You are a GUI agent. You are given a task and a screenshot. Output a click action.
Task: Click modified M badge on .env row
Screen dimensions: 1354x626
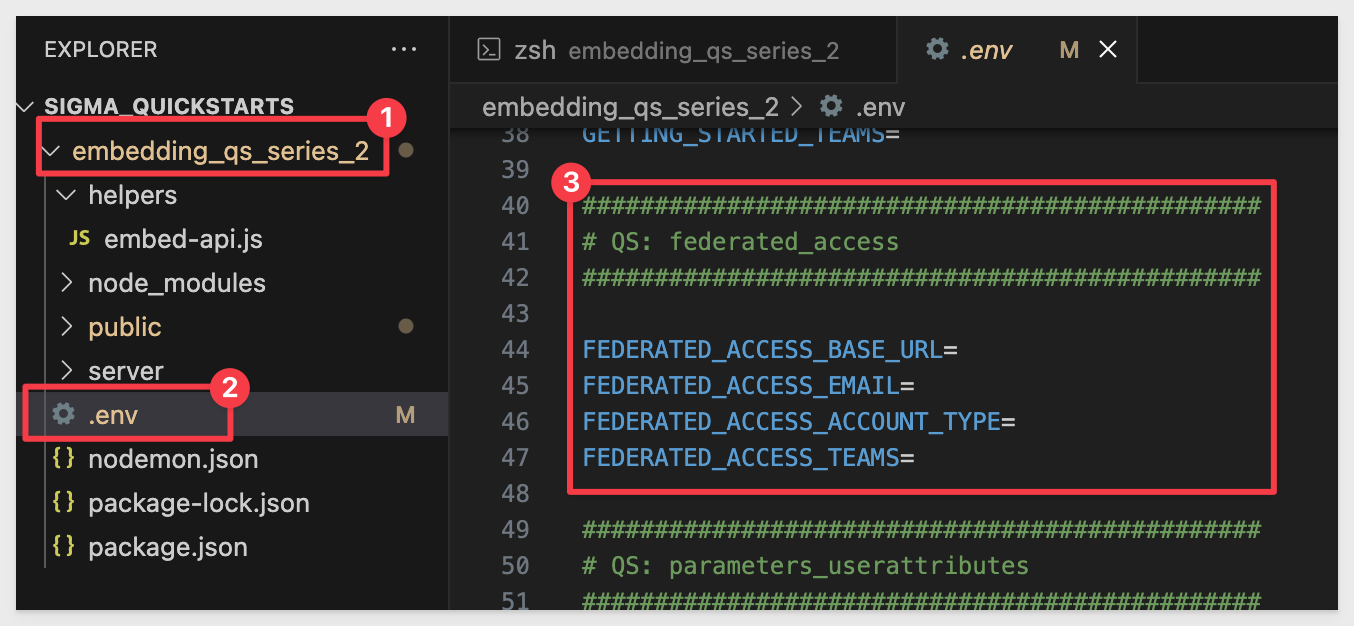[405, 414]
